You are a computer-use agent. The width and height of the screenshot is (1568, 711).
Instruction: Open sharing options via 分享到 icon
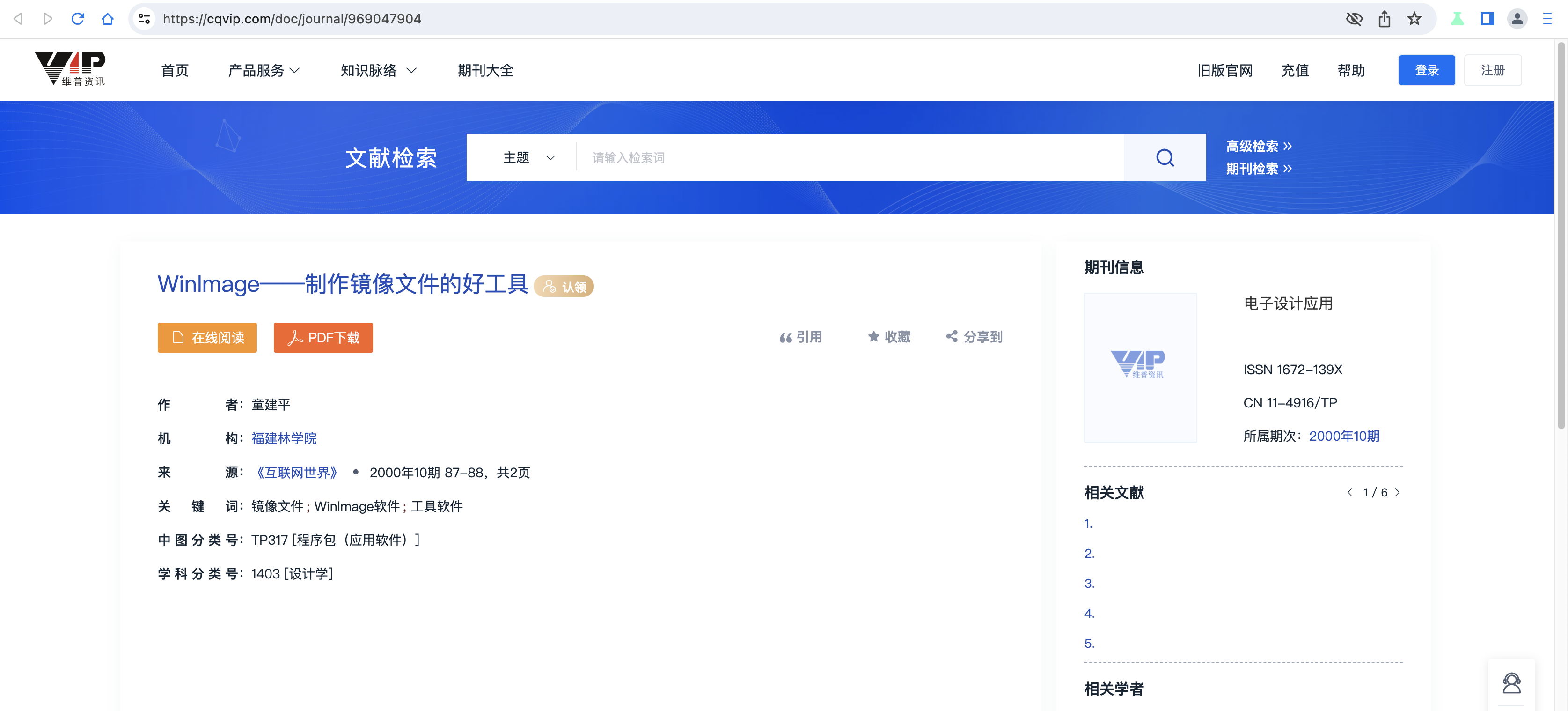point(952,336)
